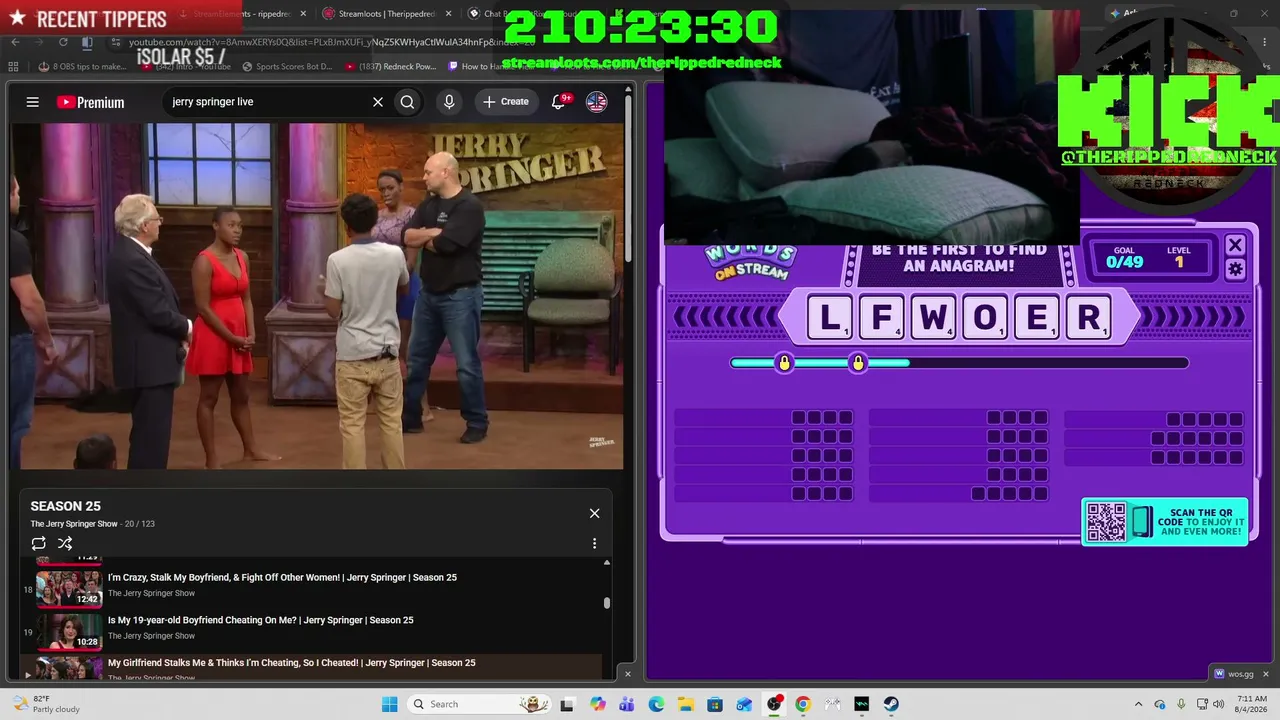
Task: Close the Streamloots browser tab
Action: coord(448,14)
